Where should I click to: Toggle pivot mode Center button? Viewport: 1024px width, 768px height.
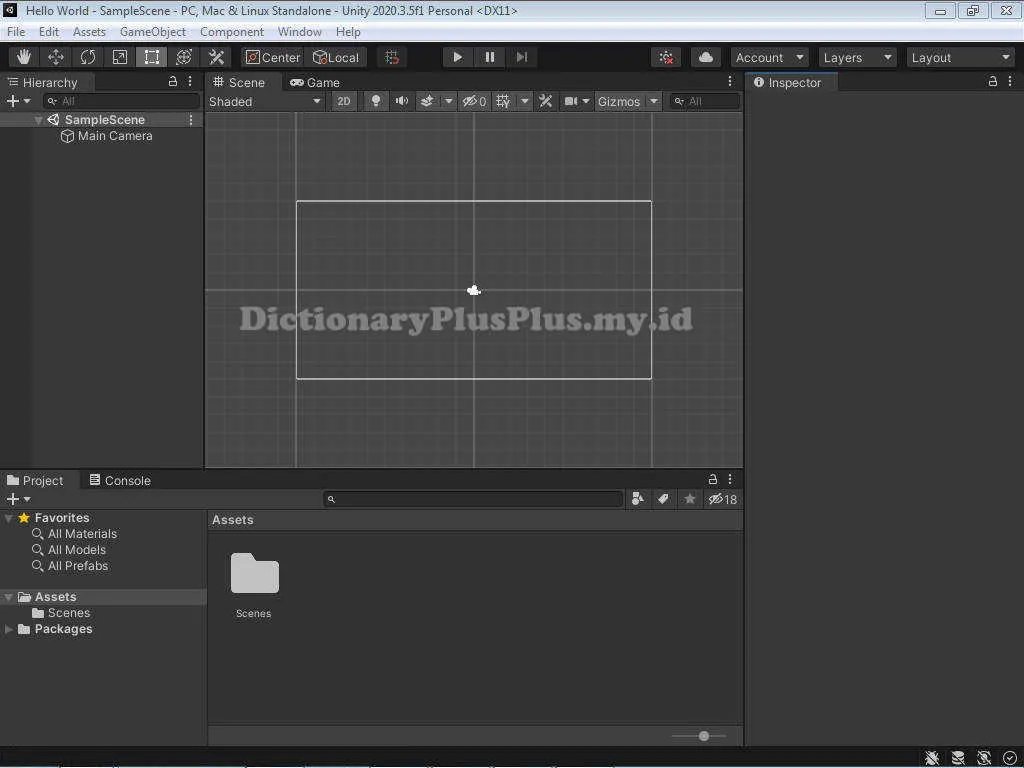[x=272, y=57]
